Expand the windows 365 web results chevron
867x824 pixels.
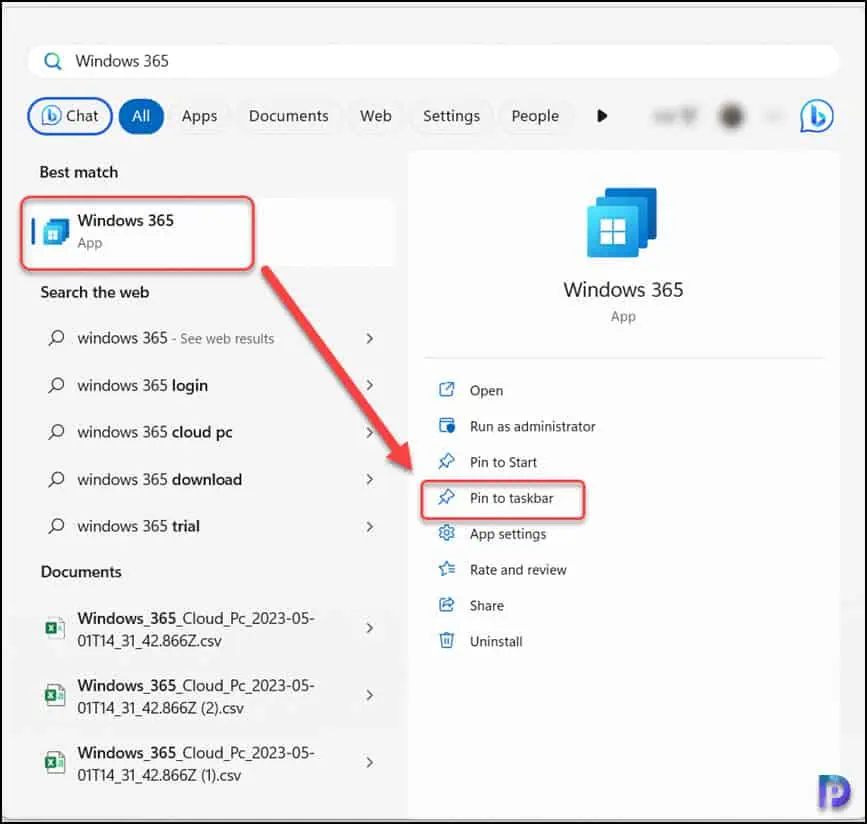click(x=369, y=338)
